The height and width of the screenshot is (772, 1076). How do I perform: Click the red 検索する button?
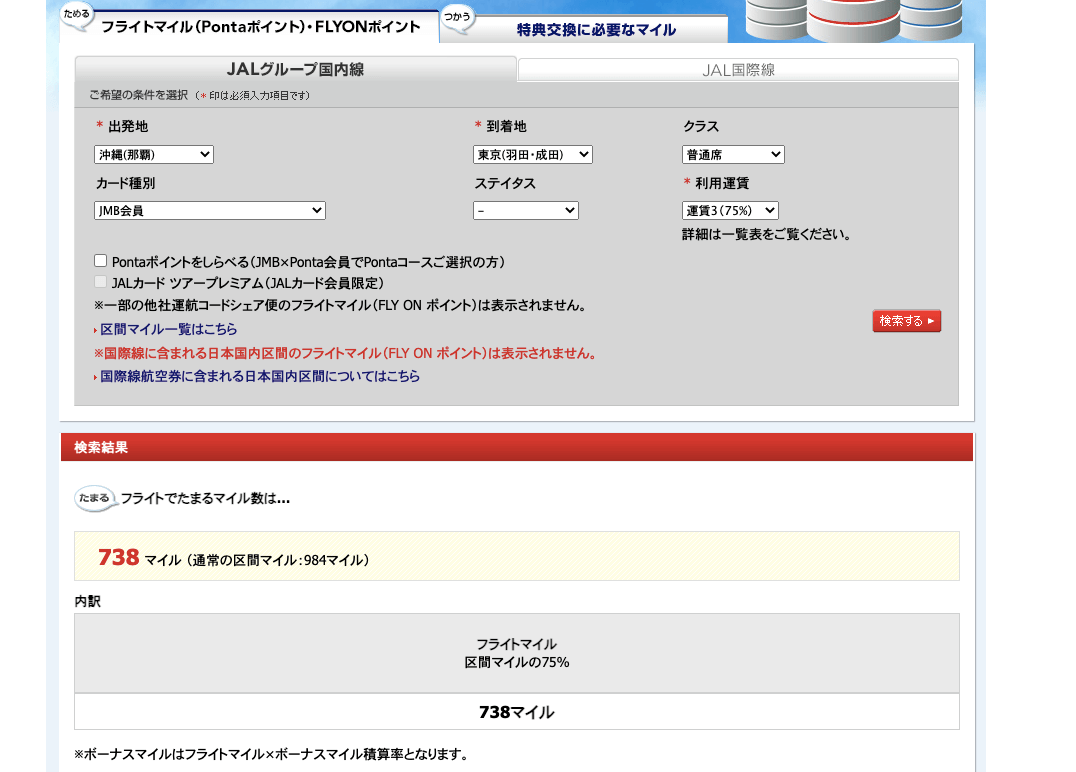907,320
